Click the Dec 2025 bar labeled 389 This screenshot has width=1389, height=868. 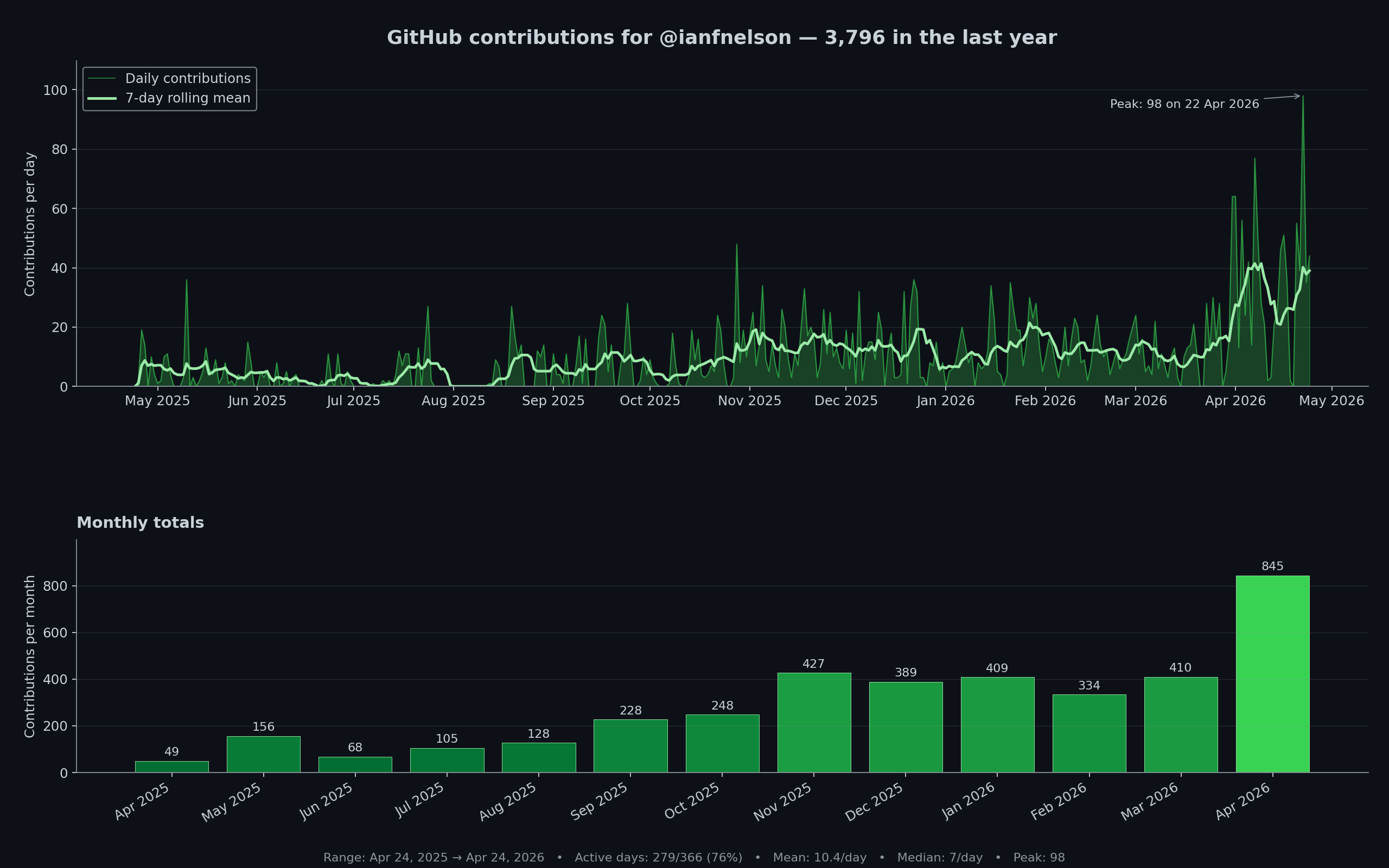click(x=906, y=727)
